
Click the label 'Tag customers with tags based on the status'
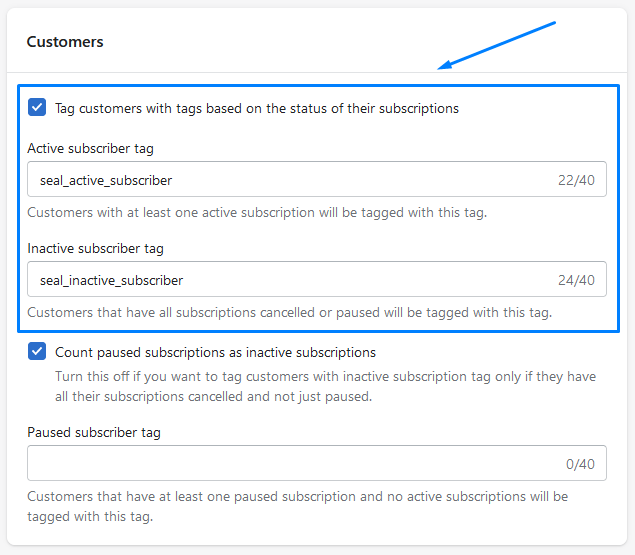pyautogui.click(x=257, y=109)
